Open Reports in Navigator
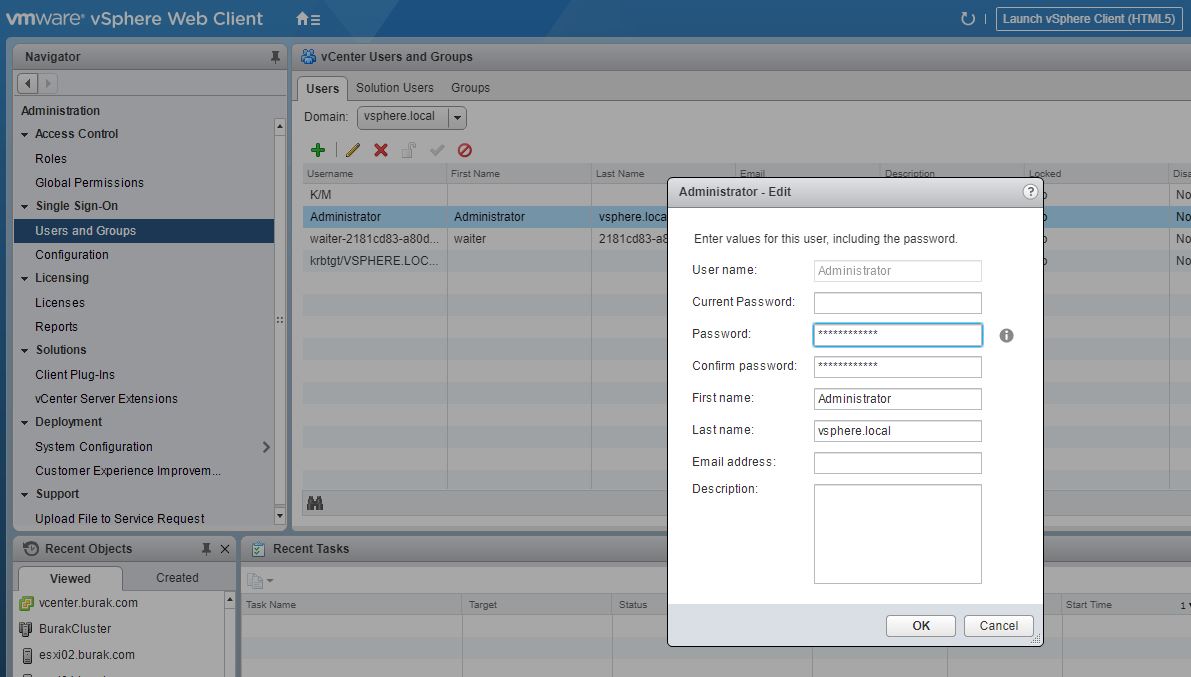The height and width of the screenshot is (677, 1191). [x=56, y=327]
